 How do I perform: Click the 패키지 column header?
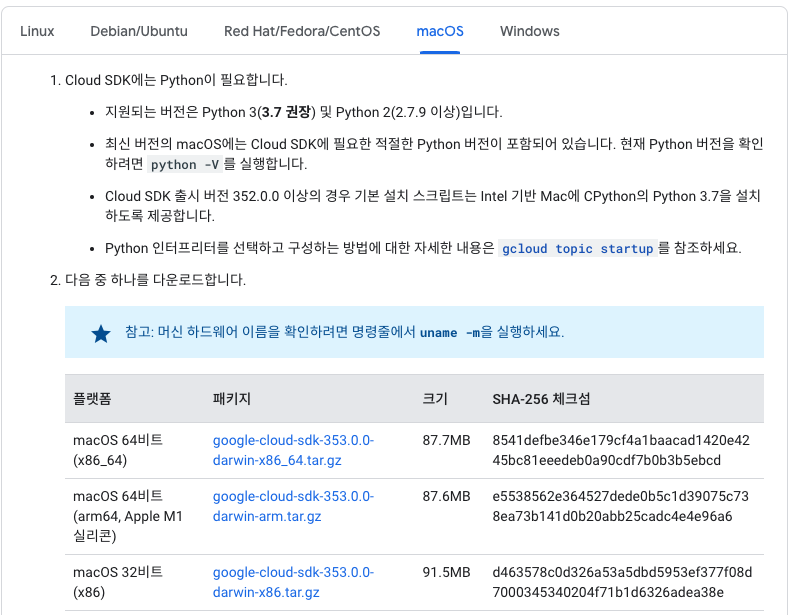tap(232, 399)
